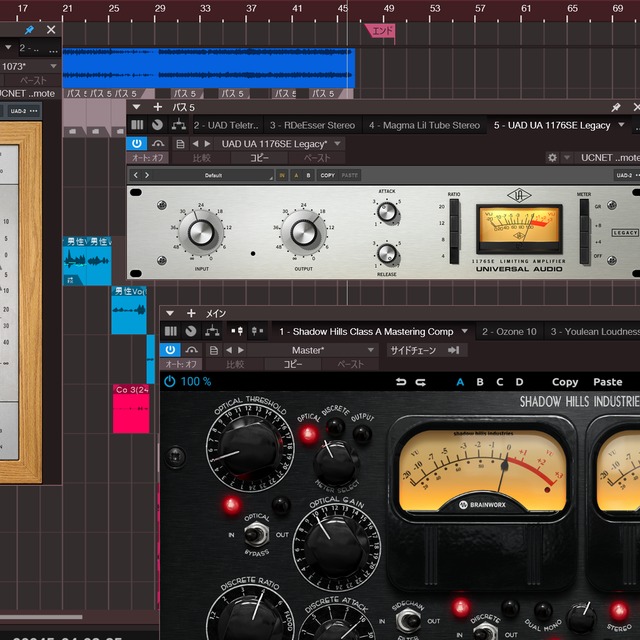
Task: Open dropdown arrow beside Shadow Hills tab
Action: pos(462,331)
